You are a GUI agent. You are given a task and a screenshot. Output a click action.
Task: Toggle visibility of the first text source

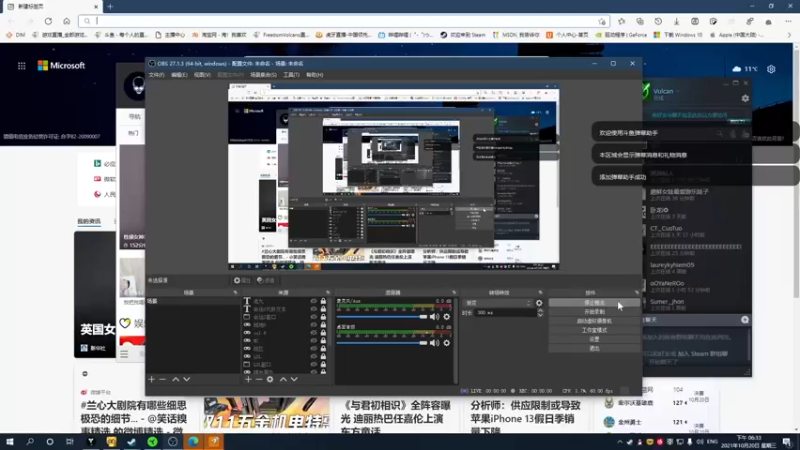(x=313, y=301)
